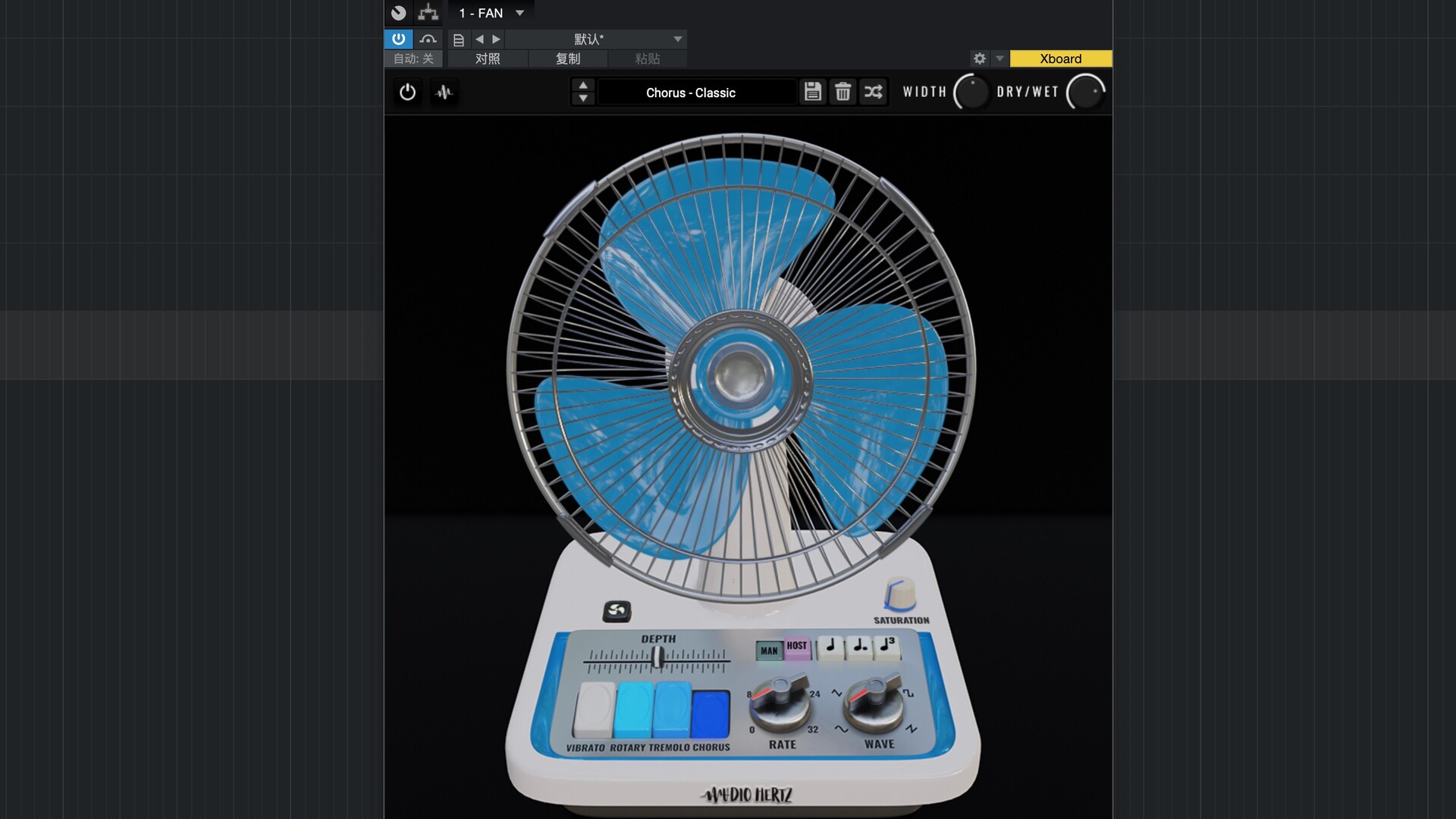The width and height of the screenshot is (1456, 819).
Task: Open the preset save (disk) icon
Action: coord(812,92)
